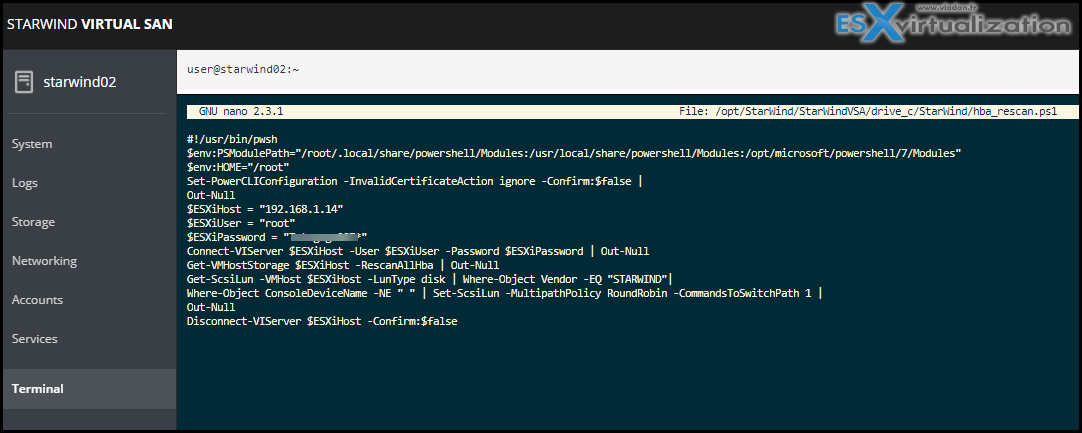Open the System section

click(32, 144)
